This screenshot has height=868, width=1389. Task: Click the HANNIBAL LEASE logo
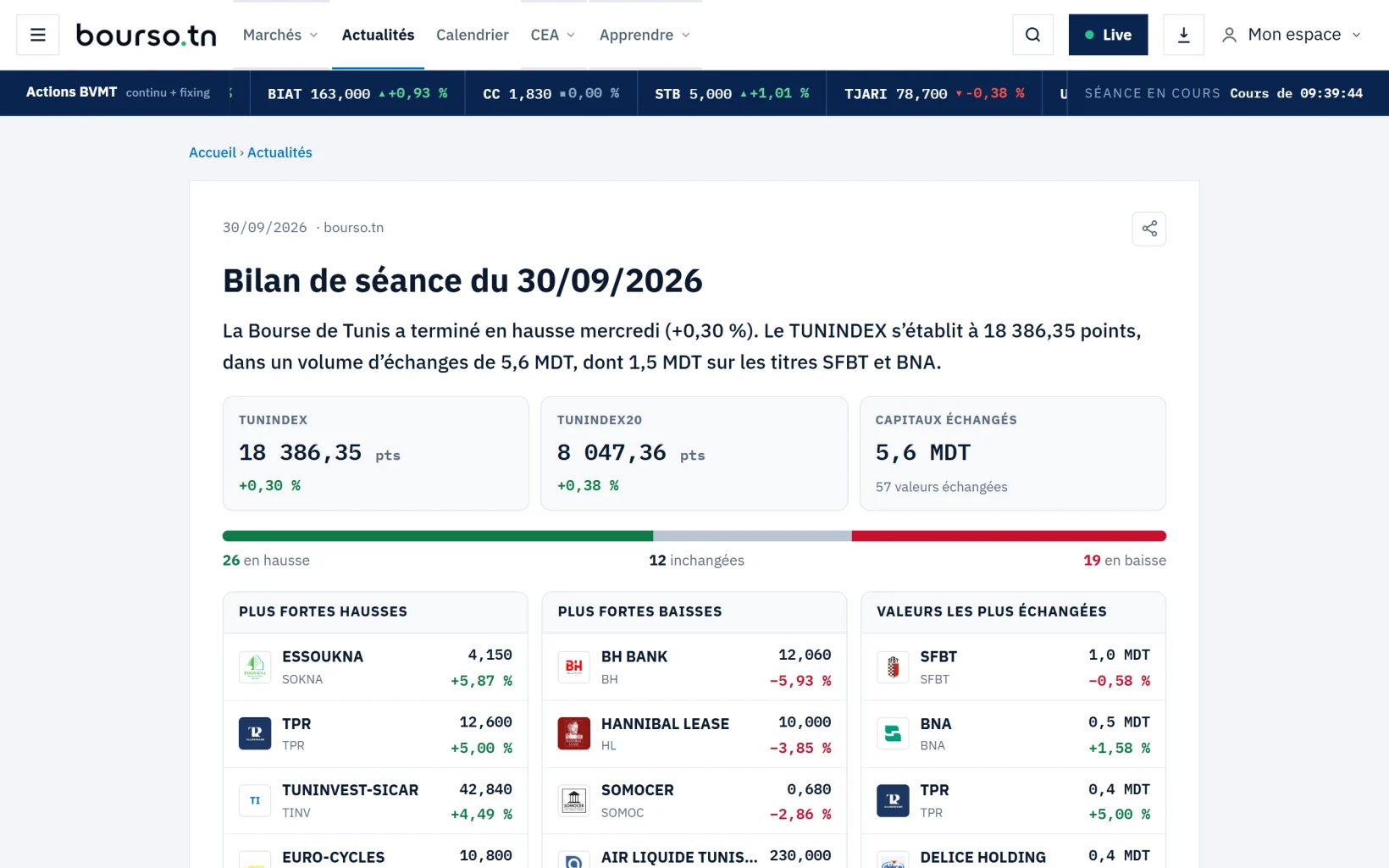(574, 733)
